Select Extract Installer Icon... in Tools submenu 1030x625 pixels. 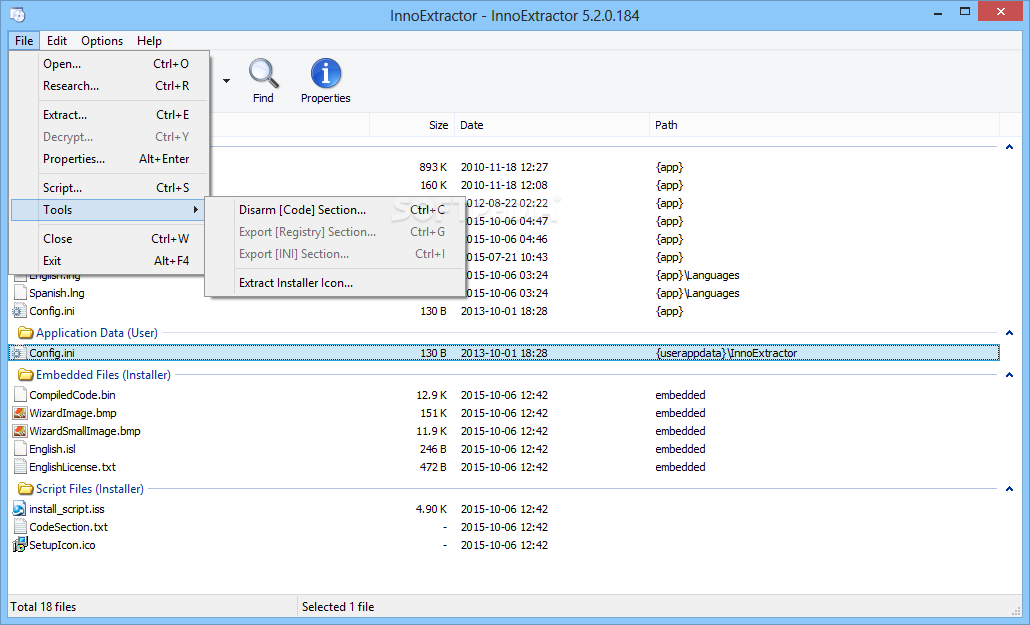point(334,283)
